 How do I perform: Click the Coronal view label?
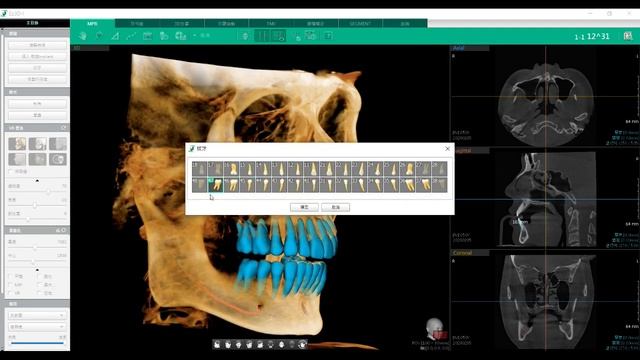[462, 253]
